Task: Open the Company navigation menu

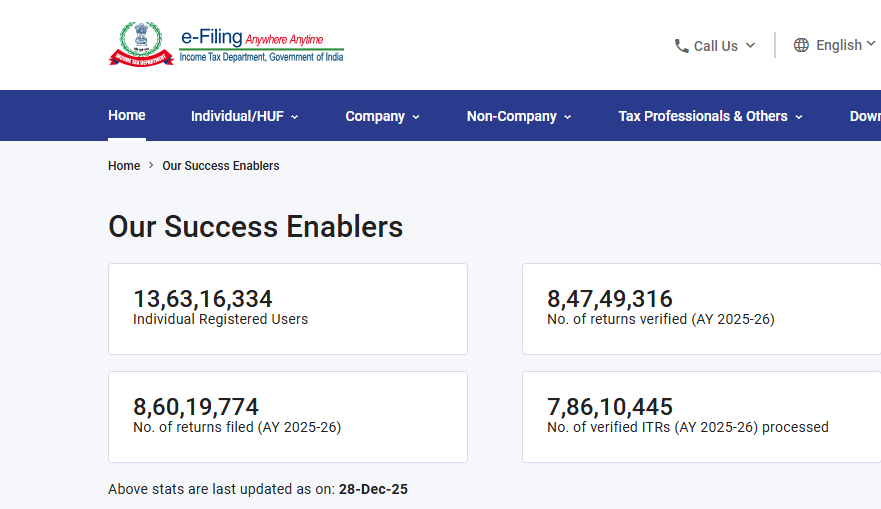Action: (382, 116)
